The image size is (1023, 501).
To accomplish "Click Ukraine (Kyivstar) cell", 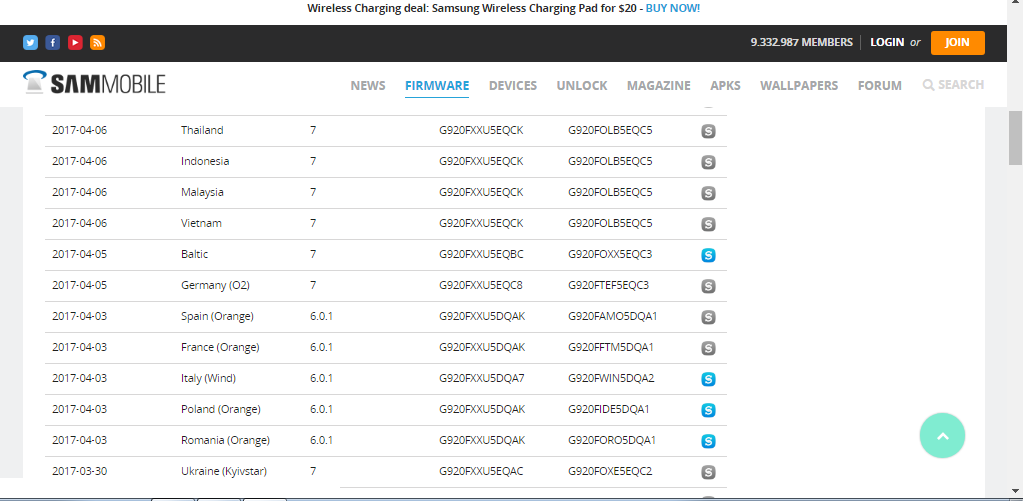I will 224,471.
